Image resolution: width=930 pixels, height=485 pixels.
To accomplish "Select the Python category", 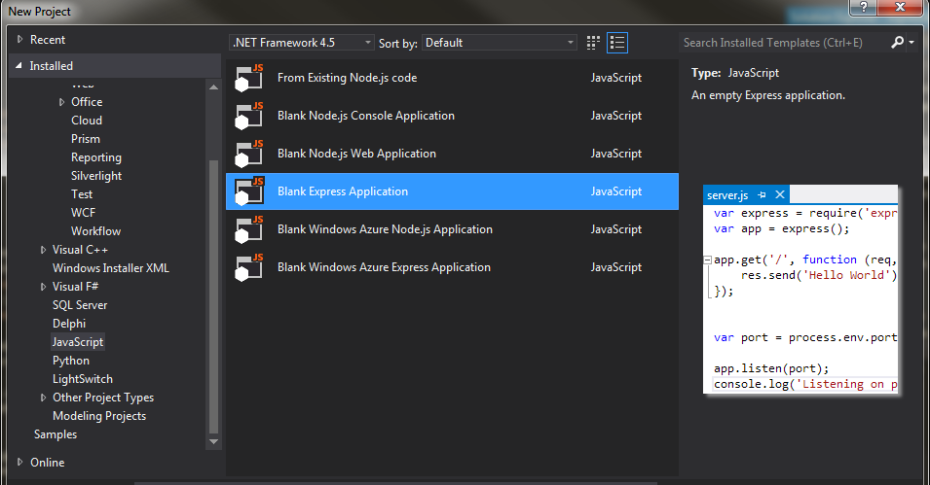I will click(71, 360).
